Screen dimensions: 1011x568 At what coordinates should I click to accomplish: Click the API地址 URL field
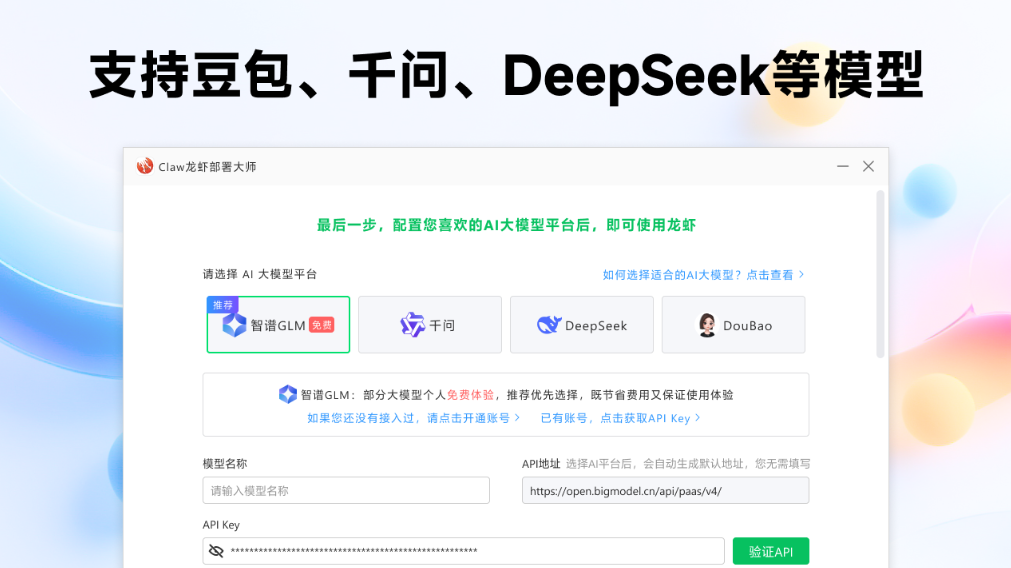coord(665,491)
